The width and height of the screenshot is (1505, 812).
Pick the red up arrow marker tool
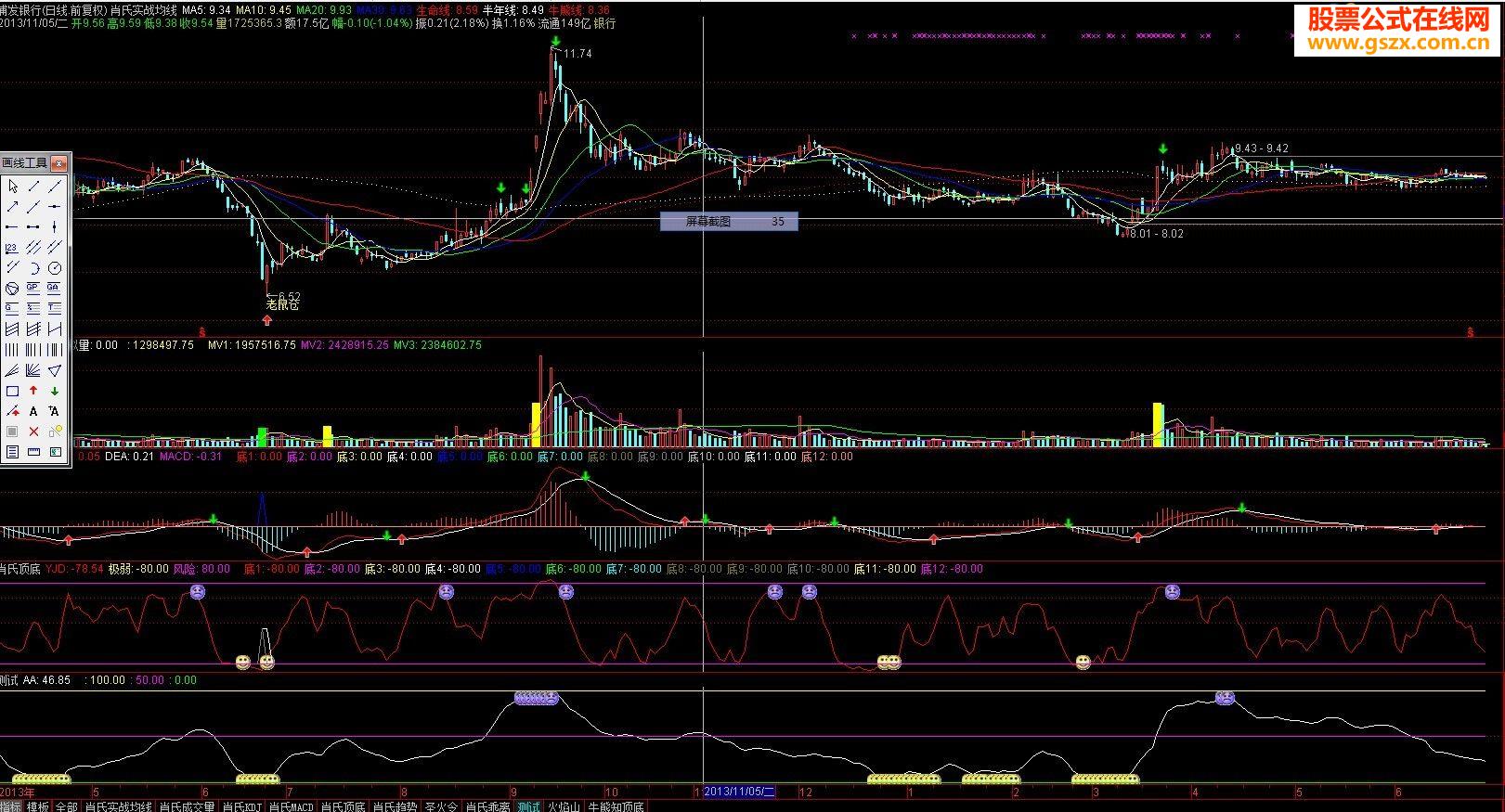click(34, 392)
